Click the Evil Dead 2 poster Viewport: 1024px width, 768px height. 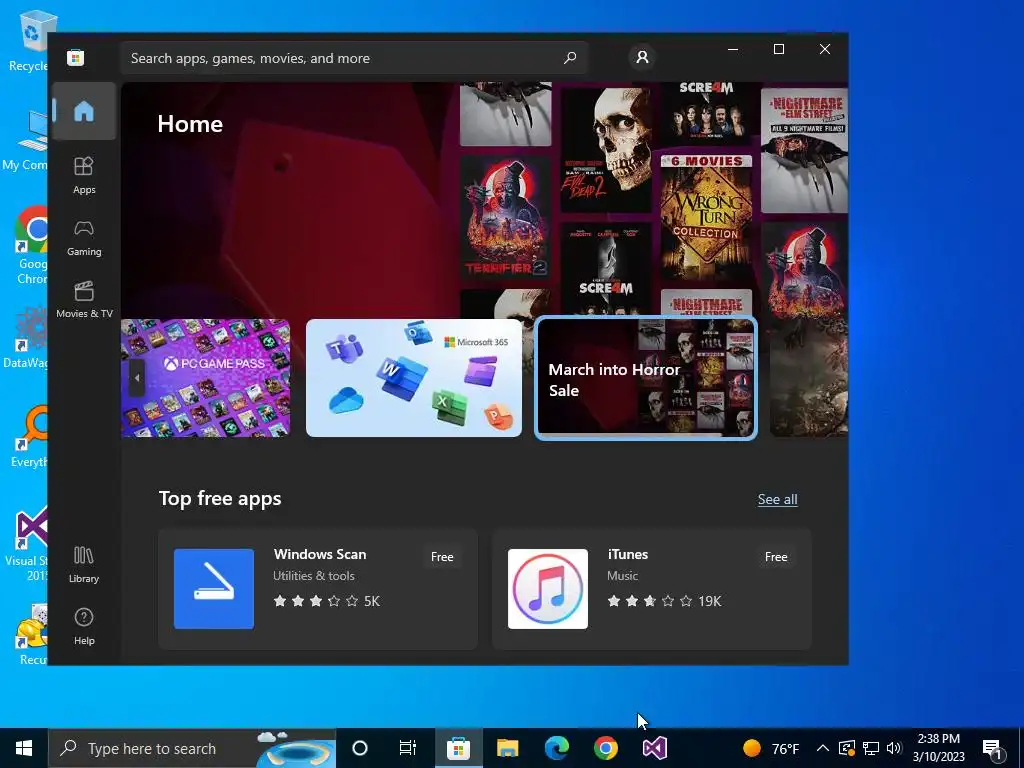606,150
